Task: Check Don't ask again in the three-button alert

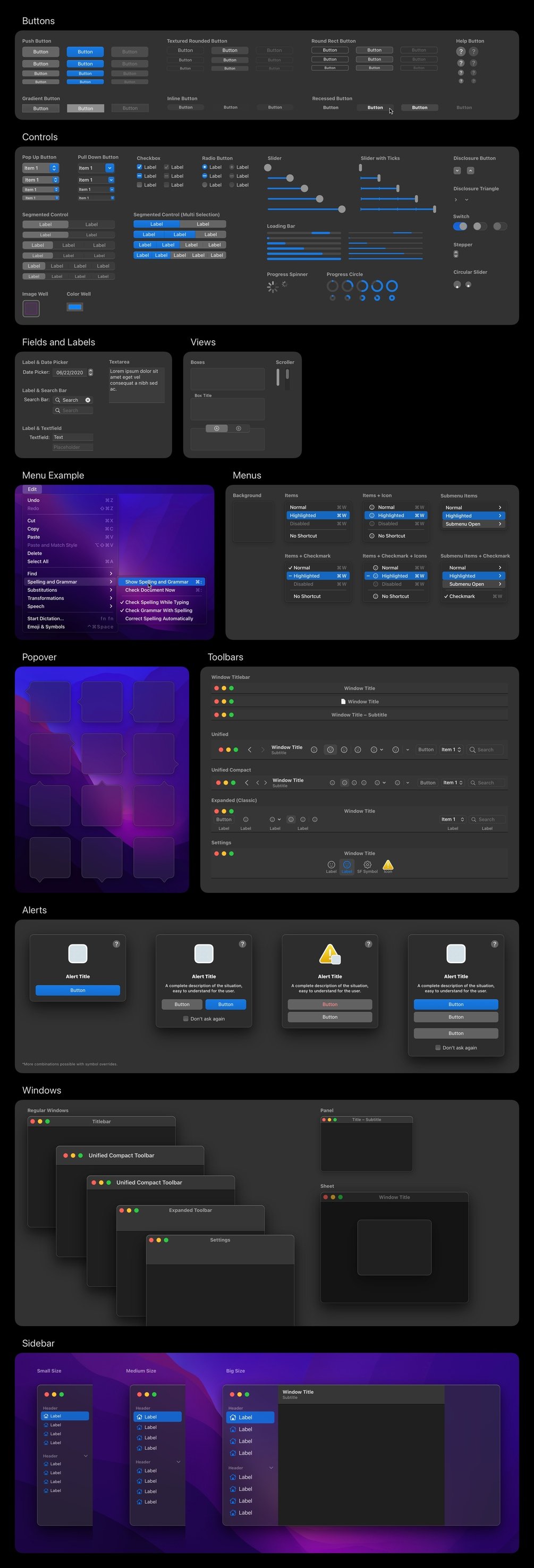Action: click(x=438, y=1048)
